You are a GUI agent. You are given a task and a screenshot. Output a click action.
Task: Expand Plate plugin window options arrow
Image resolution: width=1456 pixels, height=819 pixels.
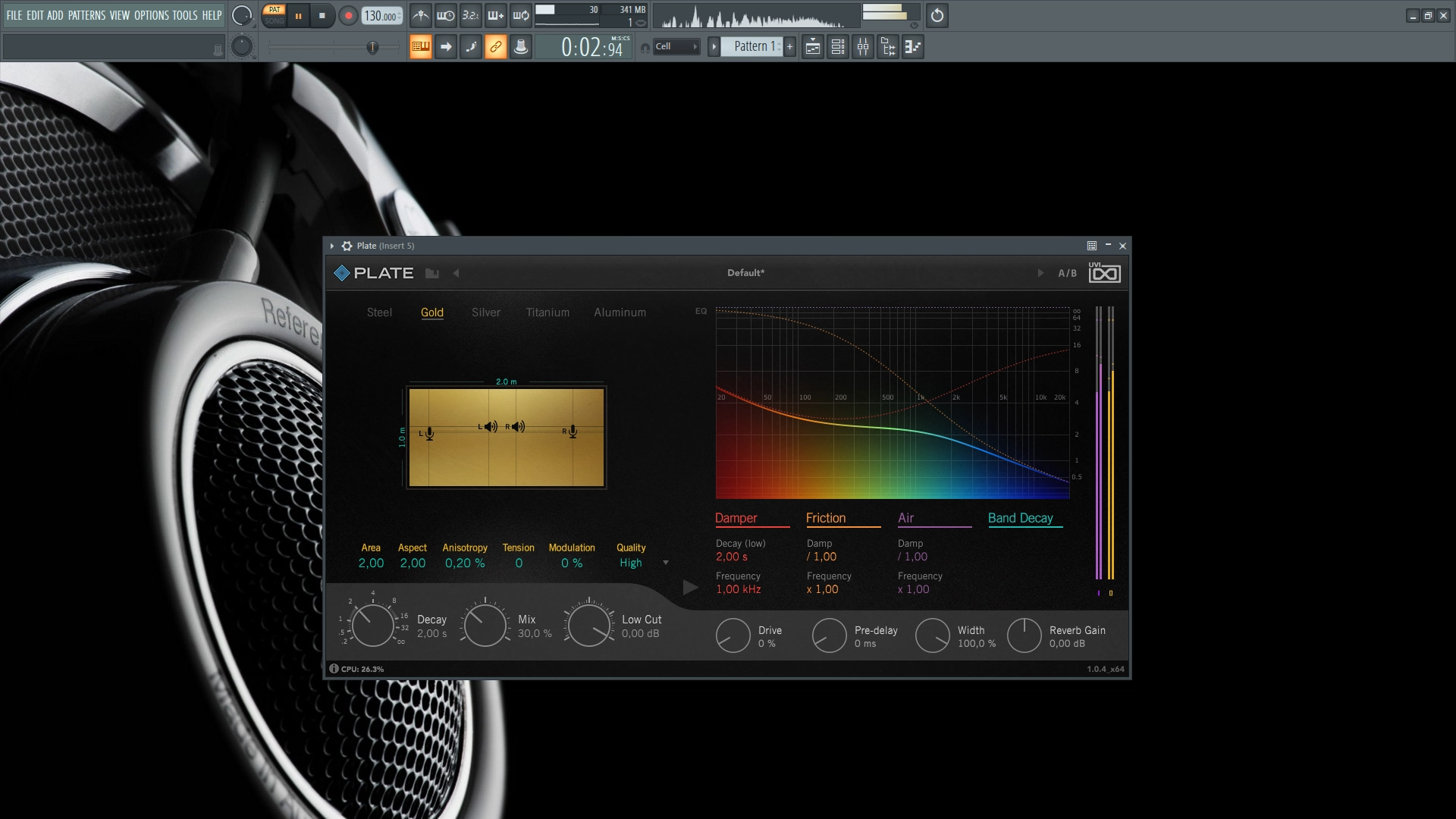point(332,246)
